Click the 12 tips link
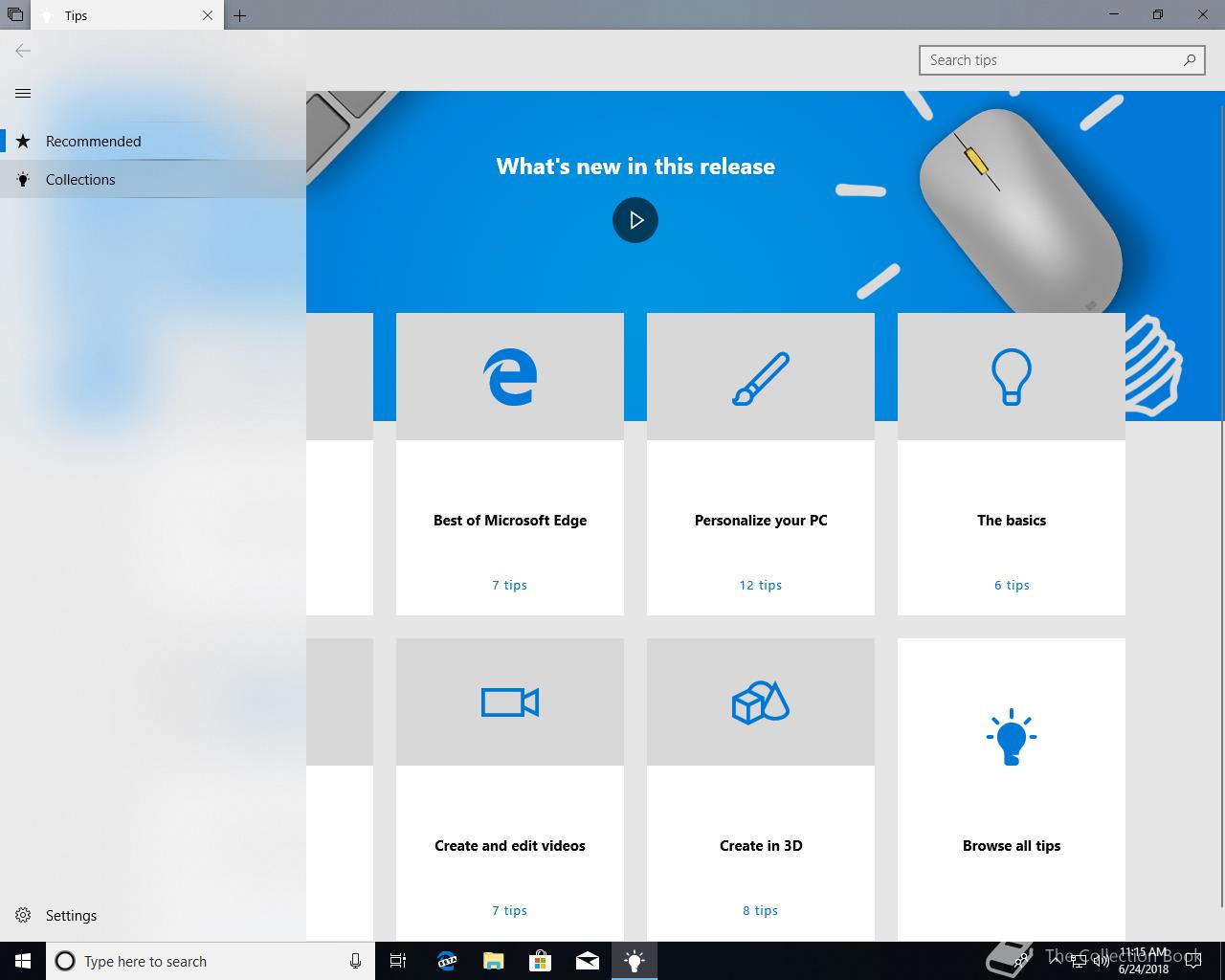The width and height of the screenshot is (1225, 980). coord(761,585)
